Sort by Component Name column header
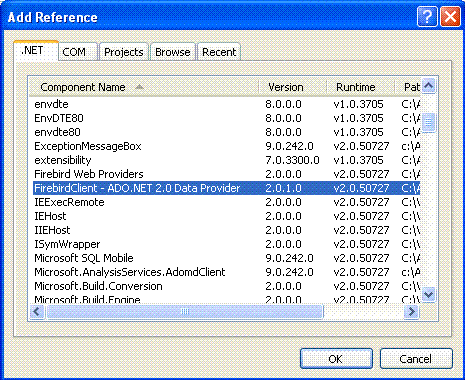This screenshot has height=380, width=465. [144, 87]
